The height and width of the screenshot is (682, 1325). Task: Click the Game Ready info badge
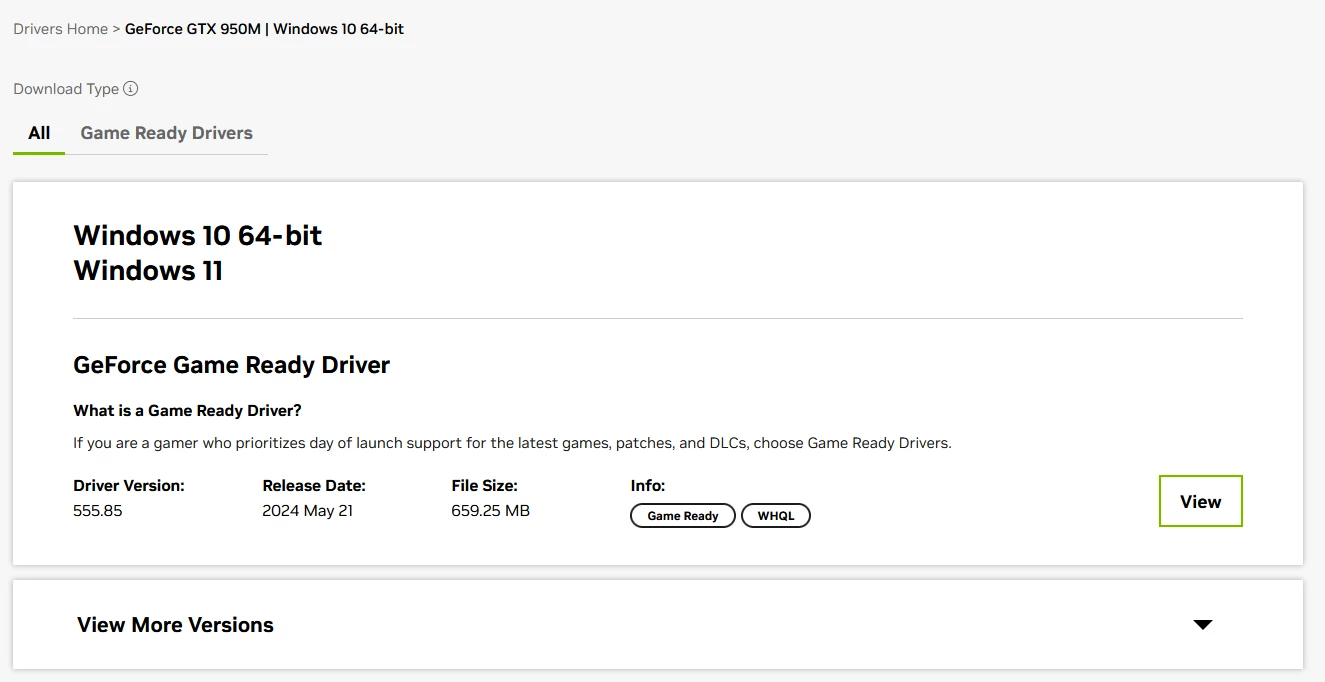(683, 516)
